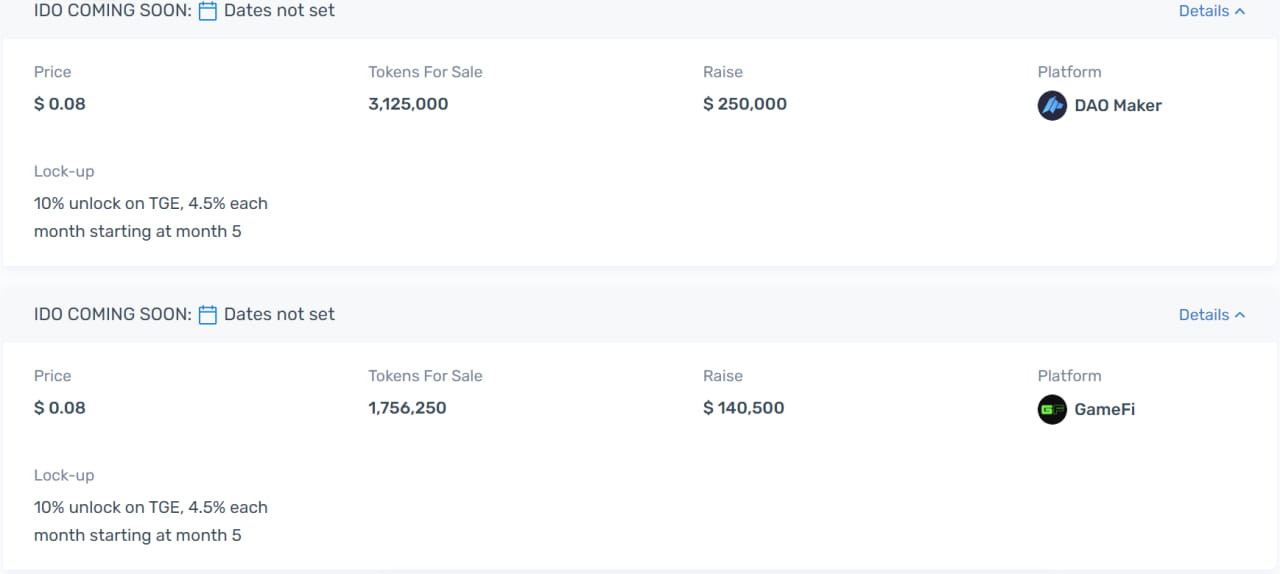Select the $ 250,000 raise amount
The image size is (1280, 574).
click(x=745, y=104)
